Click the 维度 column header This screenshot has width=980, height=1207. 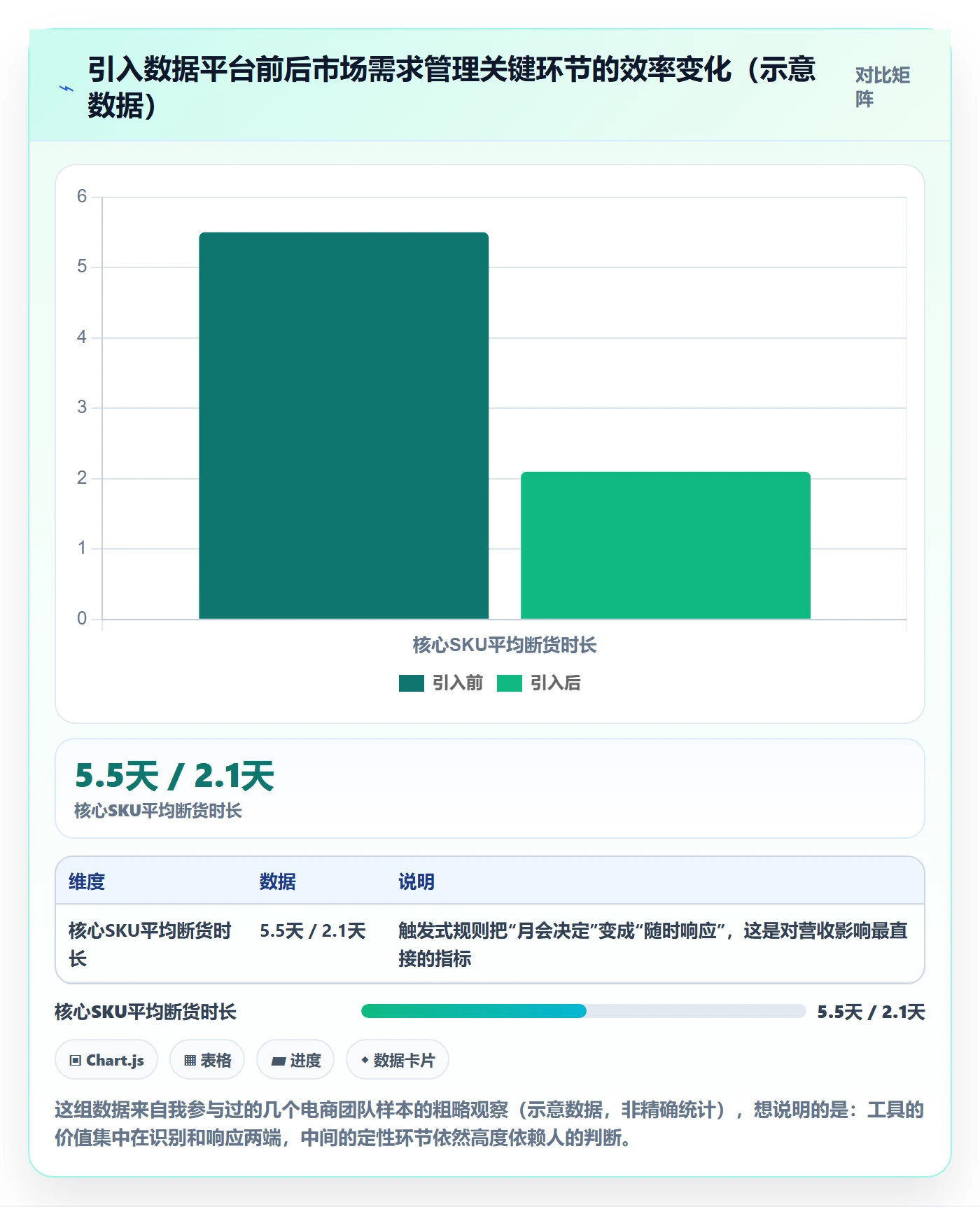tap(87, 881)
